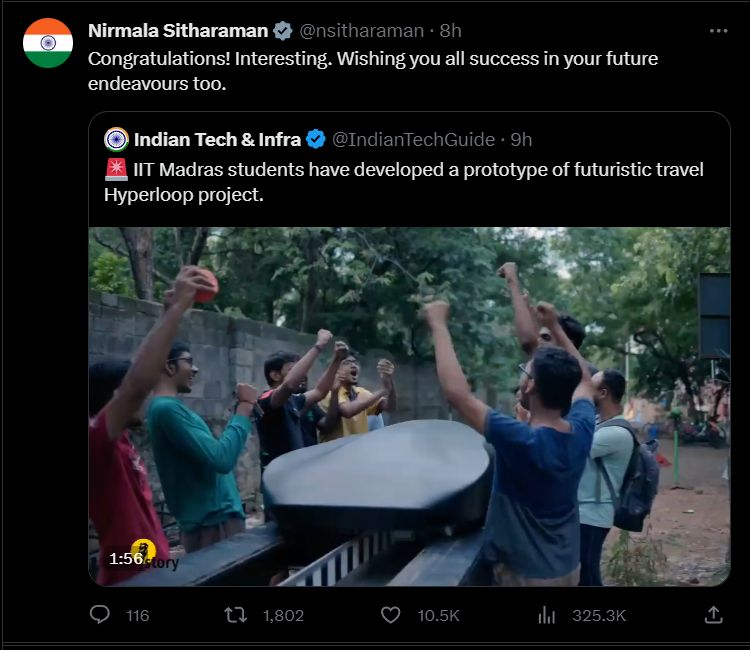Click the Indian Tech & Infra account name
This screenshot has height=650, width=750.
(217, 139)
